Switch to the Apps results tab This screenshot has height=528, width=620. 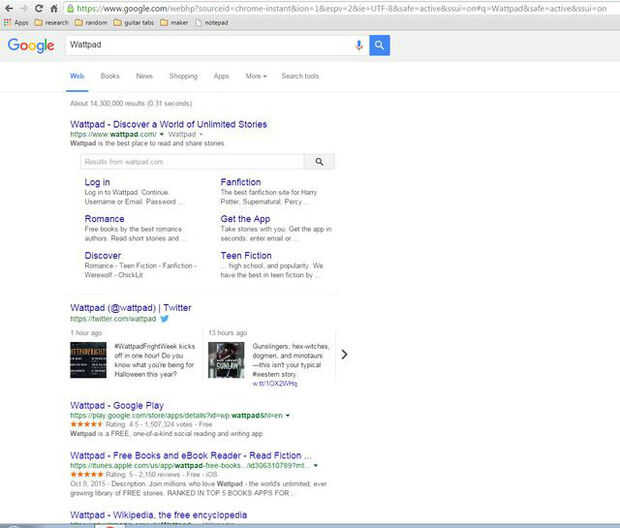(221, 76)
